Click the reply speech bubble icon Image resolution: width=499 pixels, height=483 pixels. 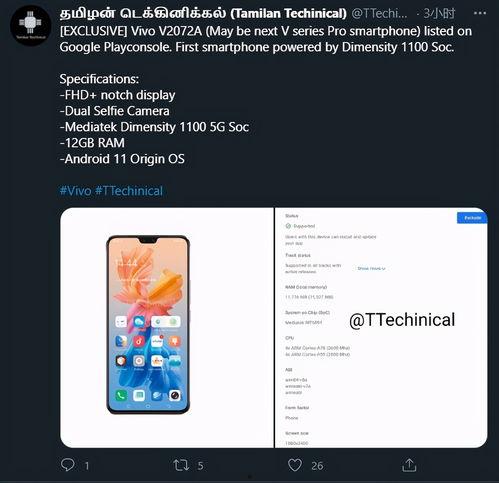[68, 465]
